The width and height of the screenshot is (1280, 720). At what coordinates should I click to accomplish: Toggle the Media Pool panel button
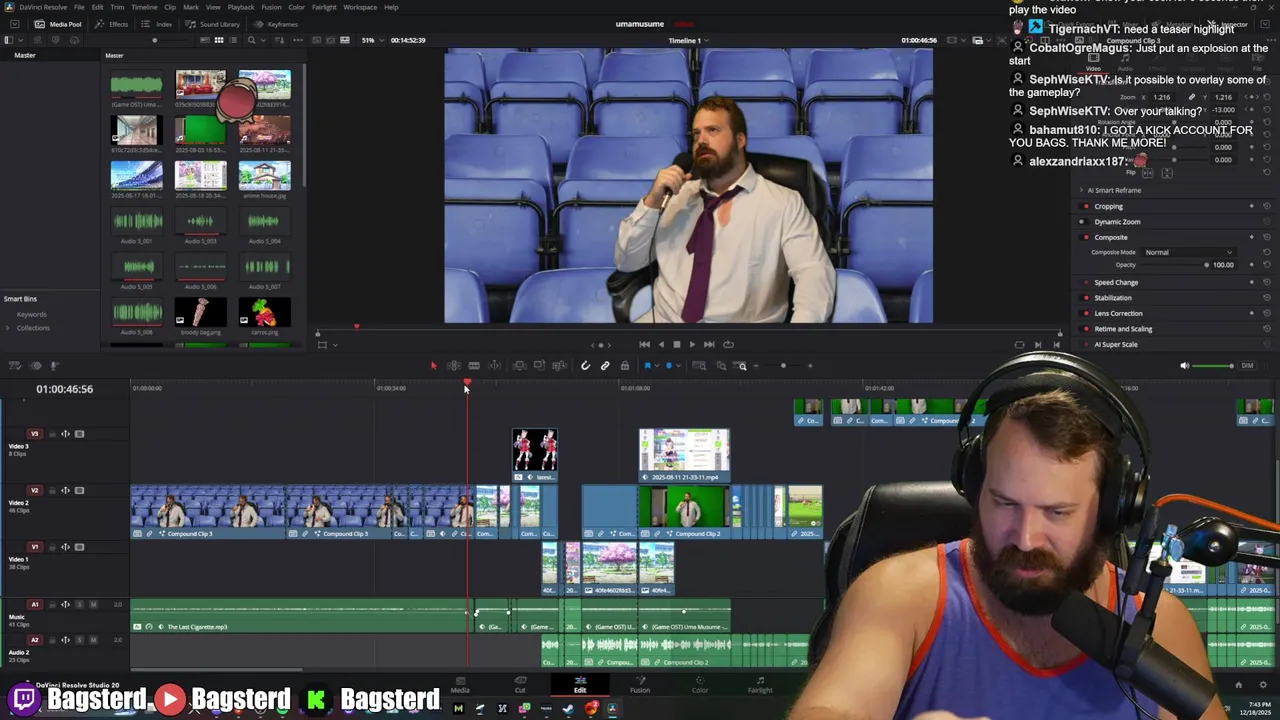click(x=58, y=24)
